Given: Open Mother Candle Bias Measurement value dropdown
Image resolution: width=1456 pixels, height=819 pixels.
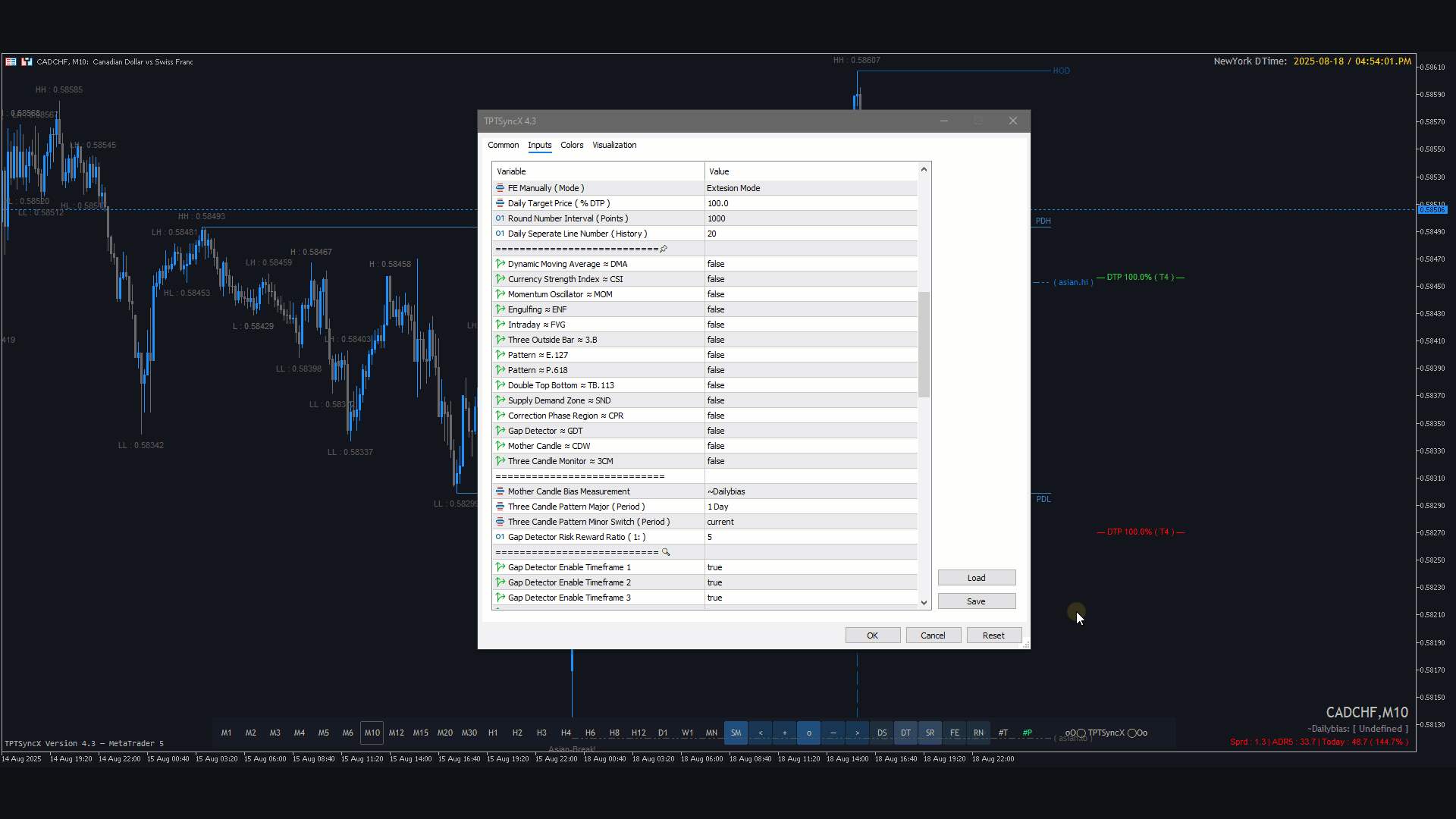Looking at the screenshot, I should click(x=811, y=491).
